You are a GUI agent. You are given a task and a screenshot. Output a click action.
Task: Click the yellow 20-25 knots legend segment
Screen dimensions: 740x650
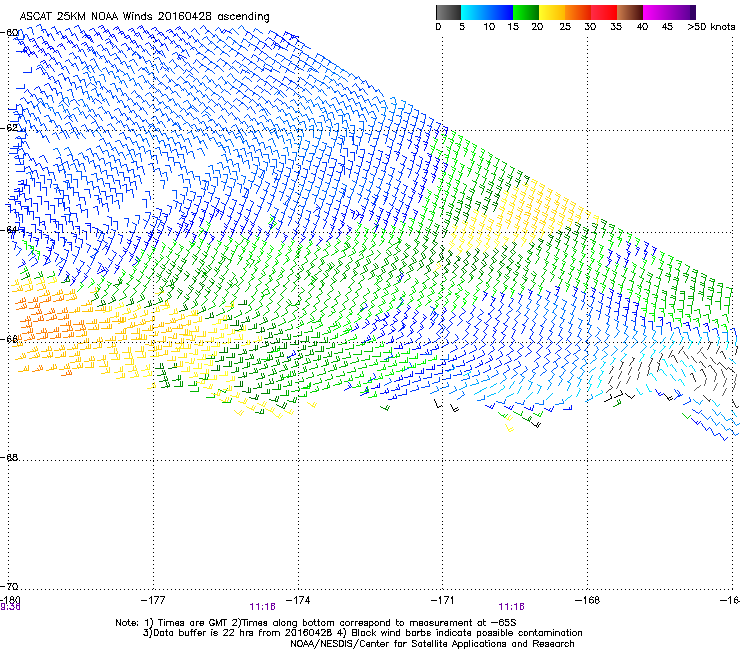552,12
